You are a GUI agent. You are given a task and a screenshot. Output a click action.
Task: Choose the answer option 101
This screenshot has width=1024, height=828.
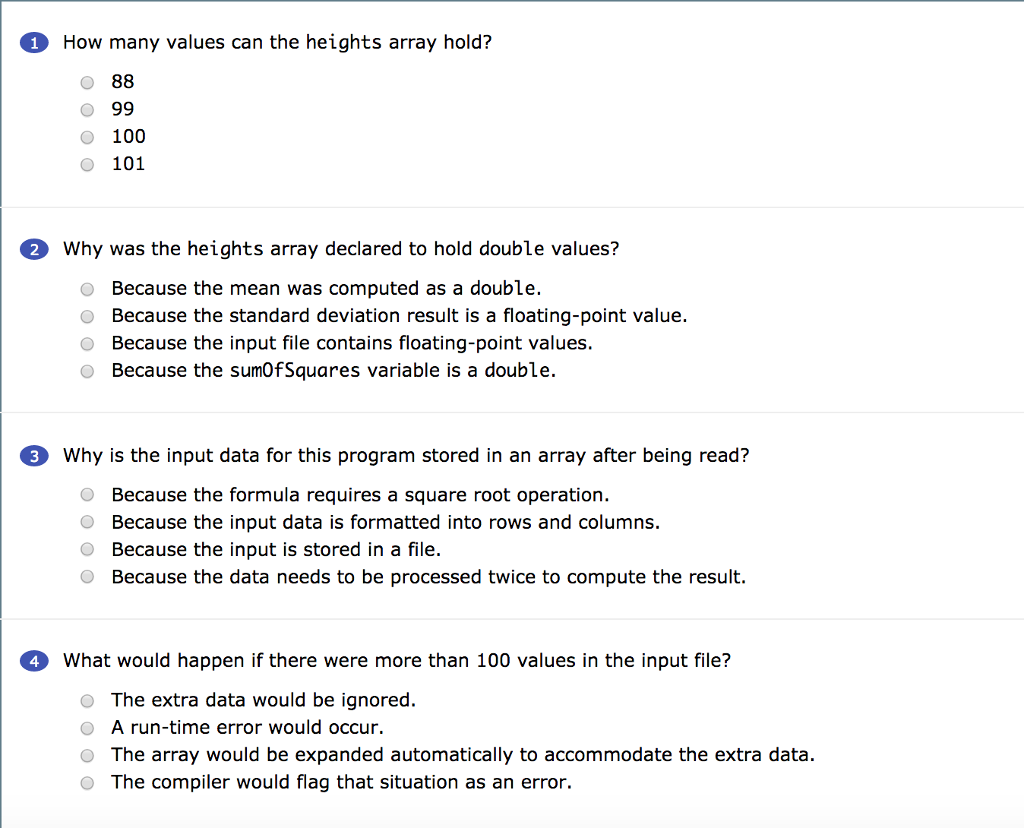(x=87, y=164)
